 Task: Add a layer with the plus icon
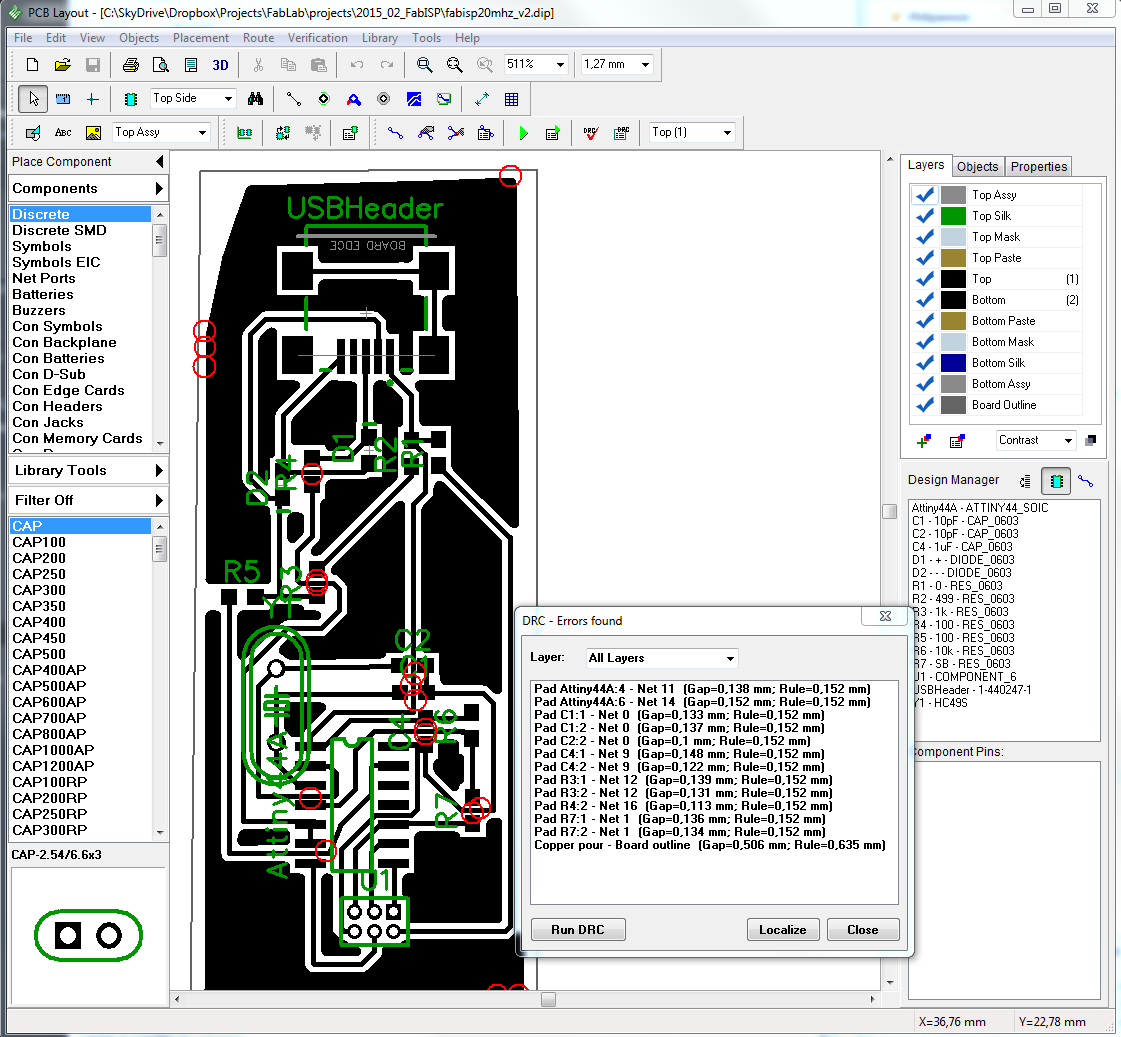(x=924, y=441)
